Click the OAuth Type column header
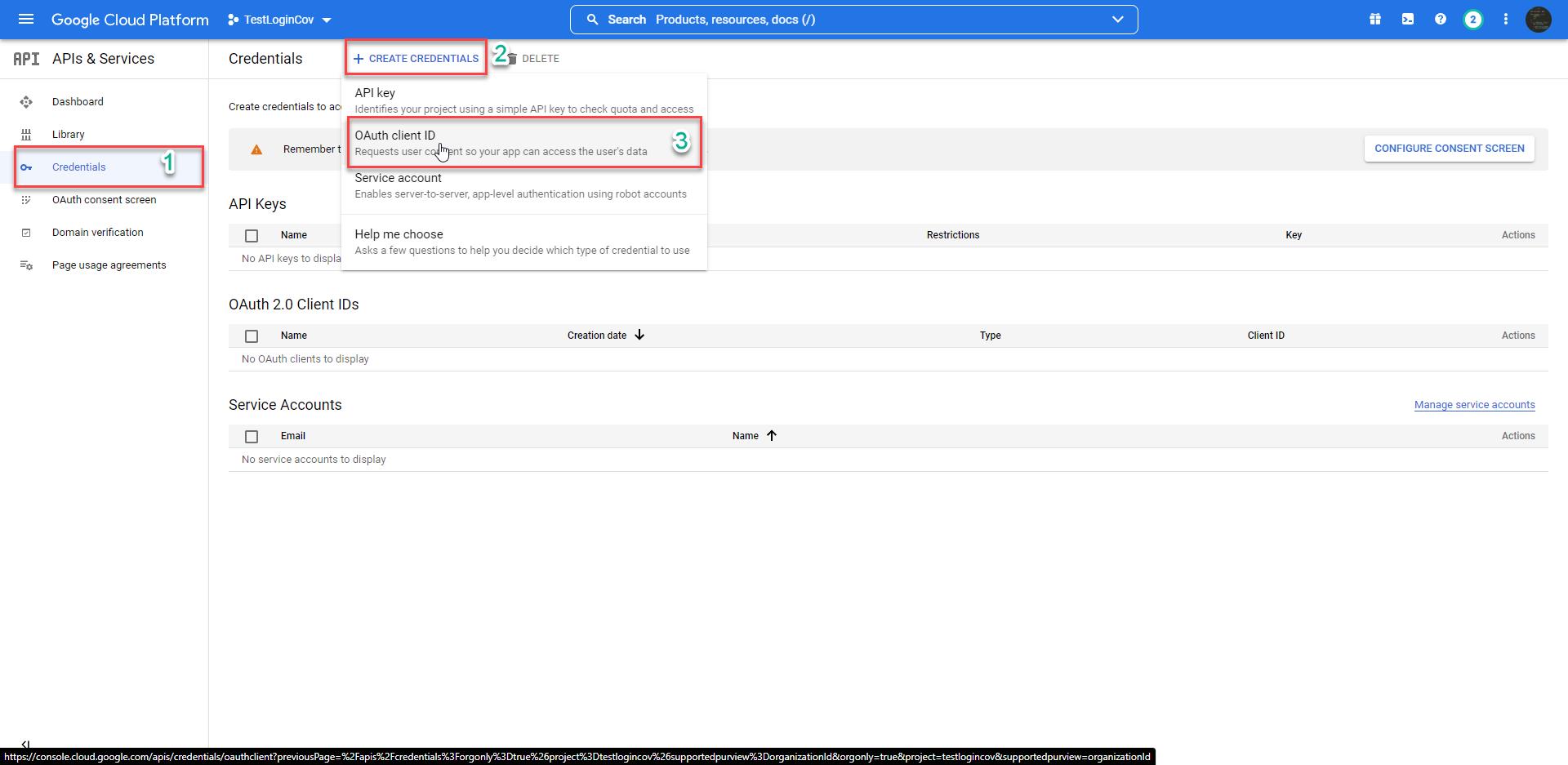The height and width of the screenshot is (765, 1568). point(990,336)
